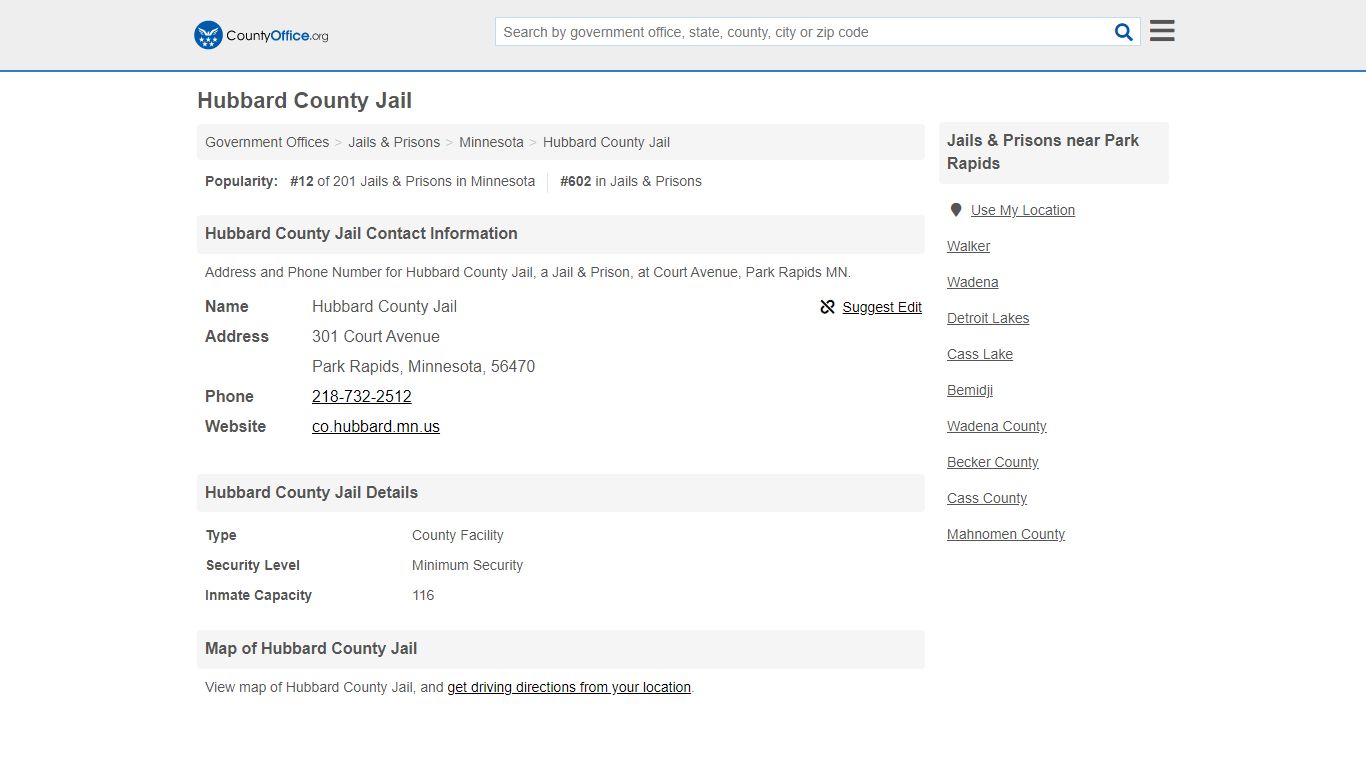1366x768 pixels.
Task: Open co.hubbard.mn.us website link
Action: pyautogui.click(x=376, y=426)
